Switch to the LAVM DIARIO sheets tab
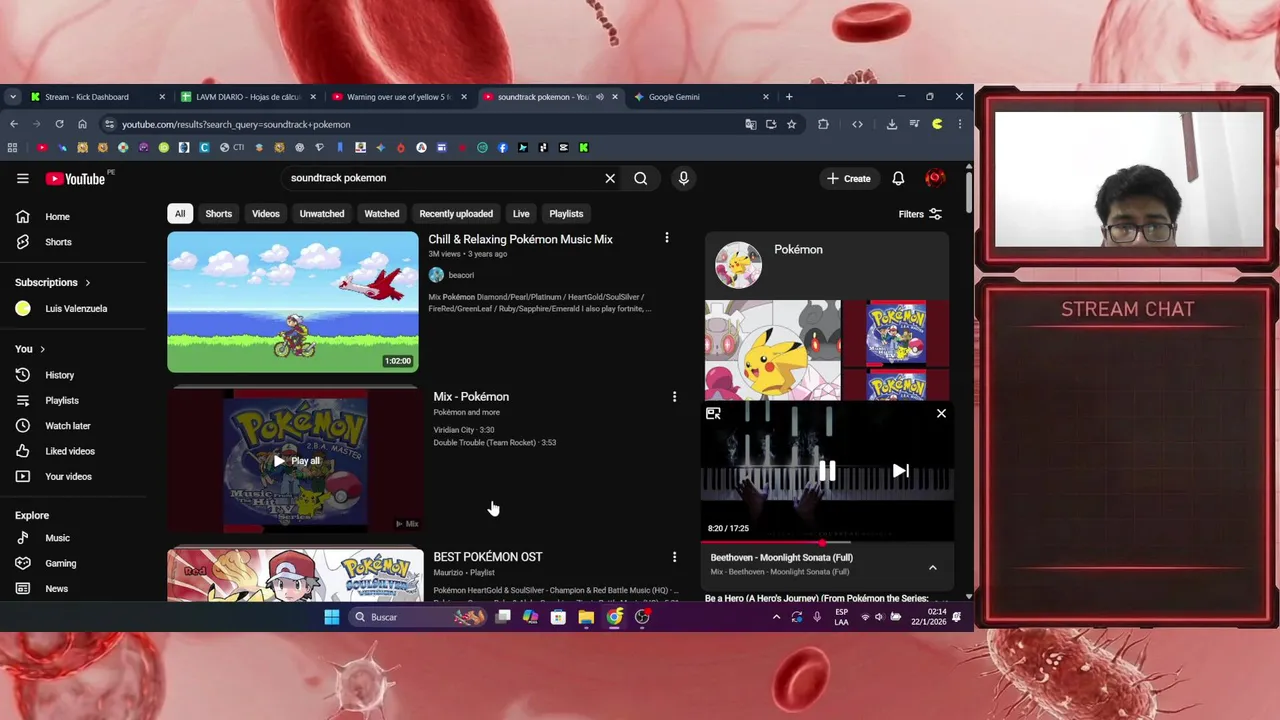 click(248, 97)
